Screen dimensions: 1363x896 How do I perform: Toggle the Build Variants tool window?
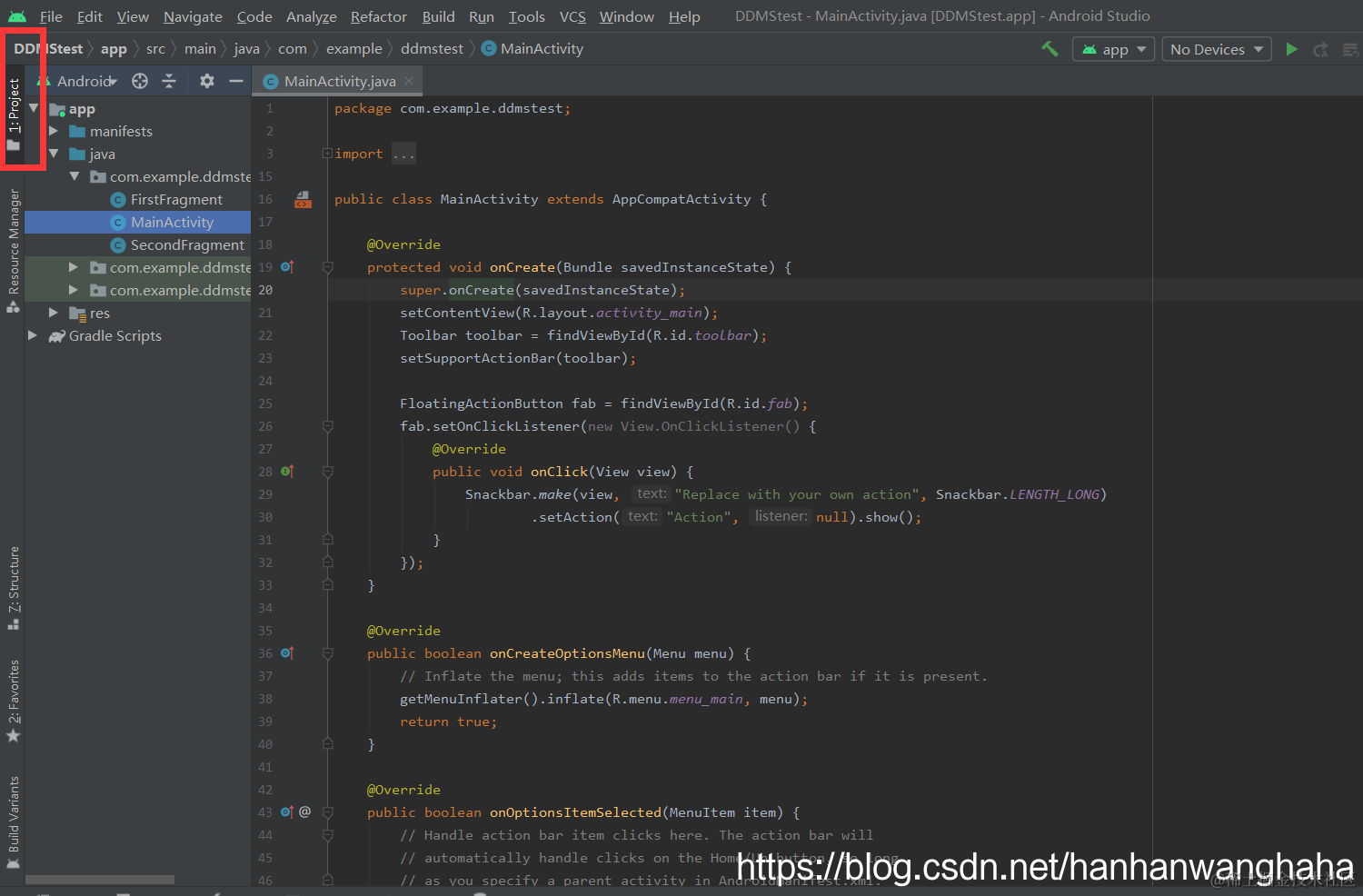point(14,821)
